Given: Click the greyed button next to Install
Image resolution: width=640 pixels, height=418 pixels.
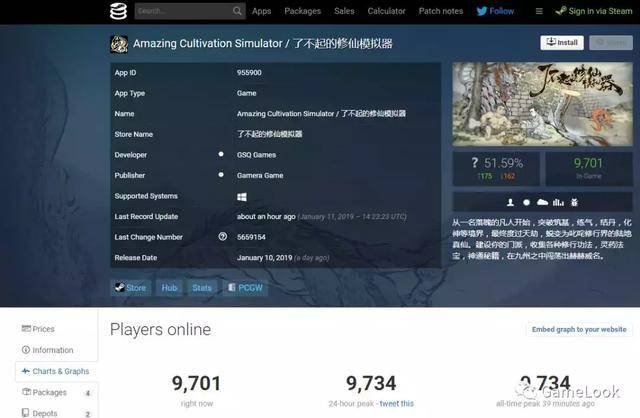Looking at the screenshot, I should [x=611, y=42].
